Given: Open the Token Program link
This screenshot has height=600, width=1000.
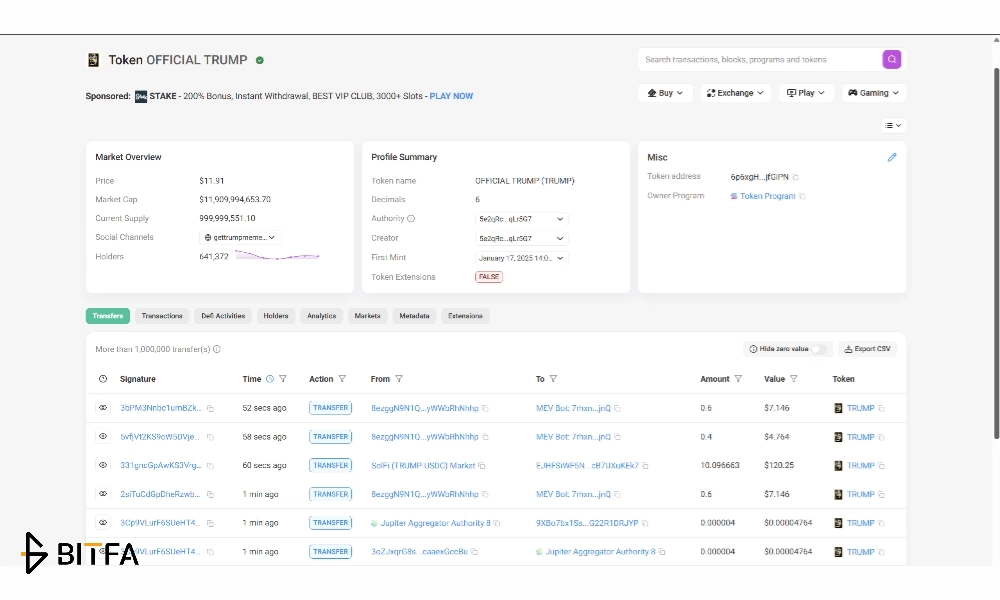Looking at the screenshot, I should coord(767,196).
